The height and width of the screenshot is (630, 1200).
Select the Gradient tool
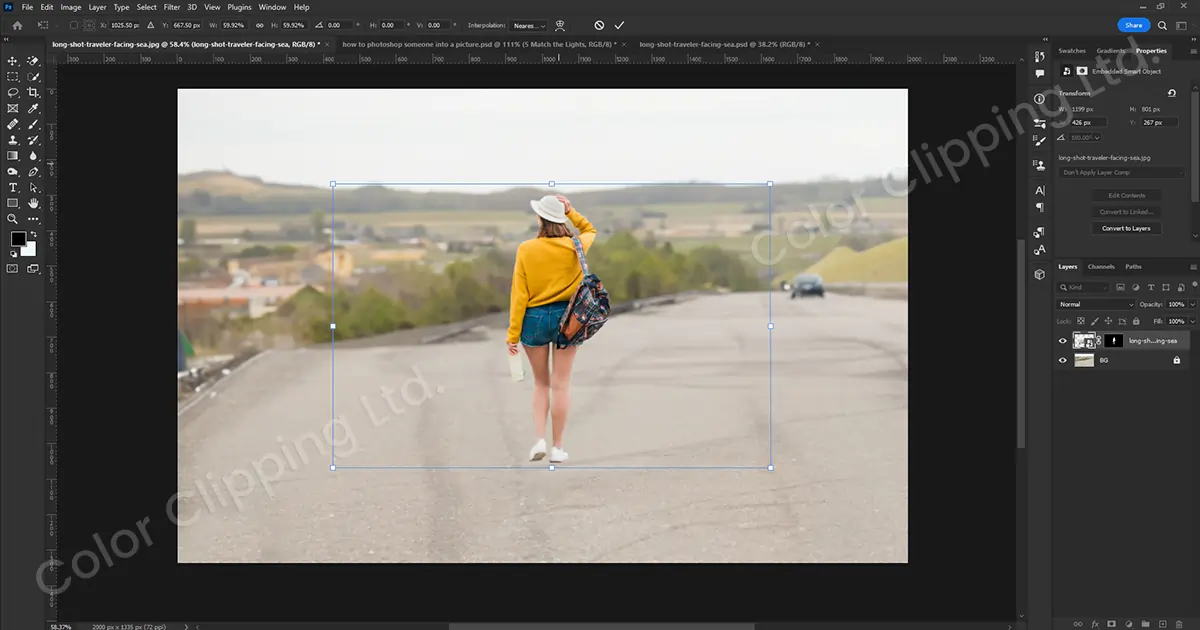[13, 155]
